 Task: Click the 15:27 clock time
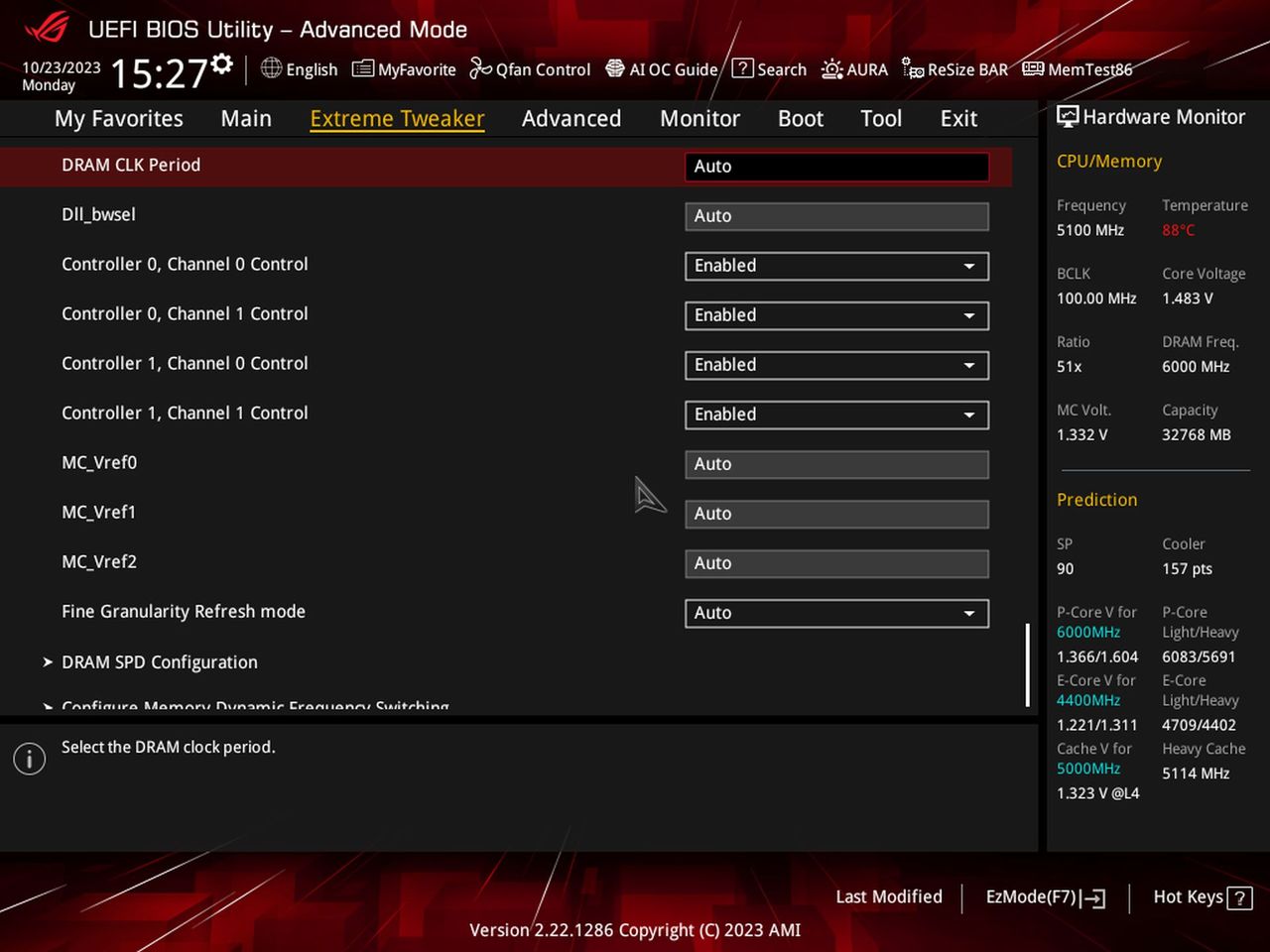pos(159,73)
